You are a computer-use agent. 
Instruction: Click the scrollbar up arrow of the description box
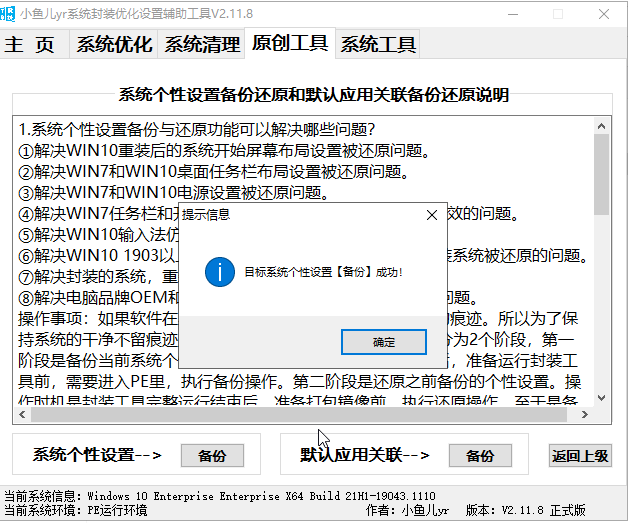tap(600, 126)
